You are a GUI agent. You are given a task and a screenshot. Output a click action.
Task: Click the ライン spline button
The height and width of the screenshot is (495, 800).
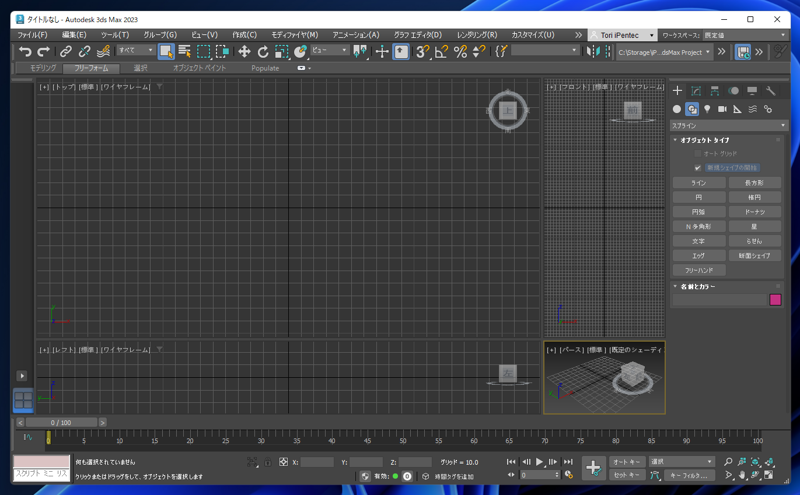coord(698,183)
